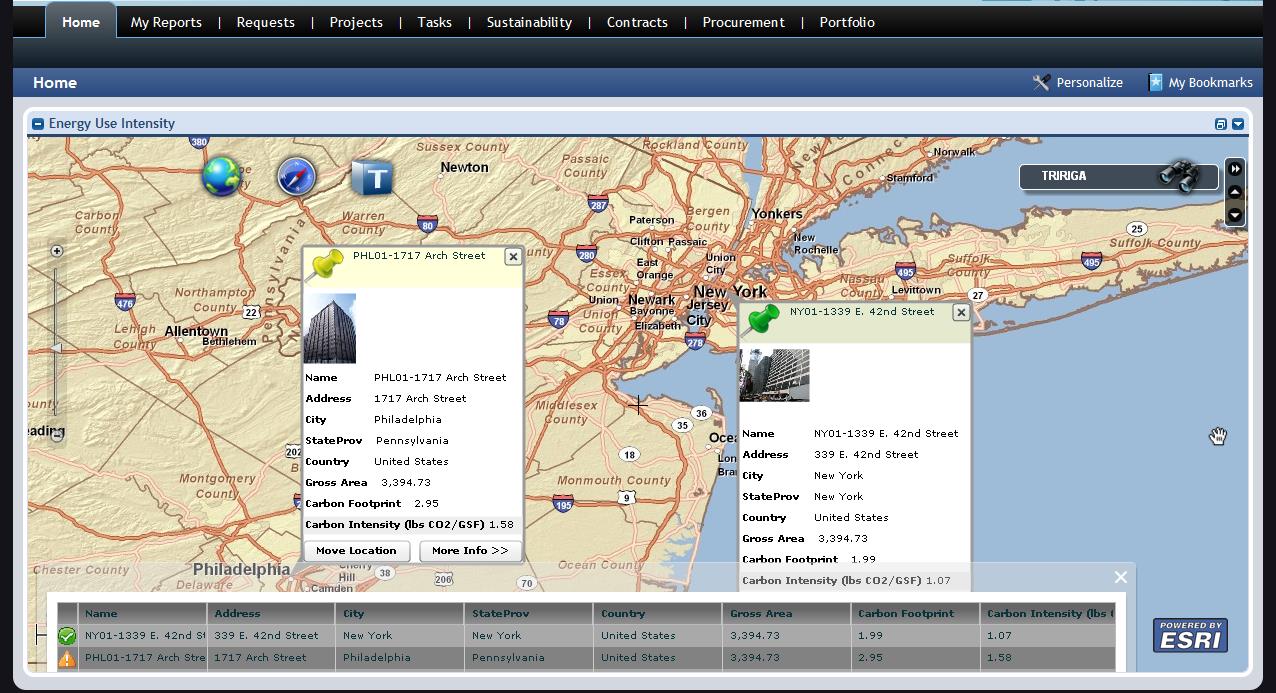The image size is (1276, 693).
Task: Sort by Country column header
Action: (658, 614)
